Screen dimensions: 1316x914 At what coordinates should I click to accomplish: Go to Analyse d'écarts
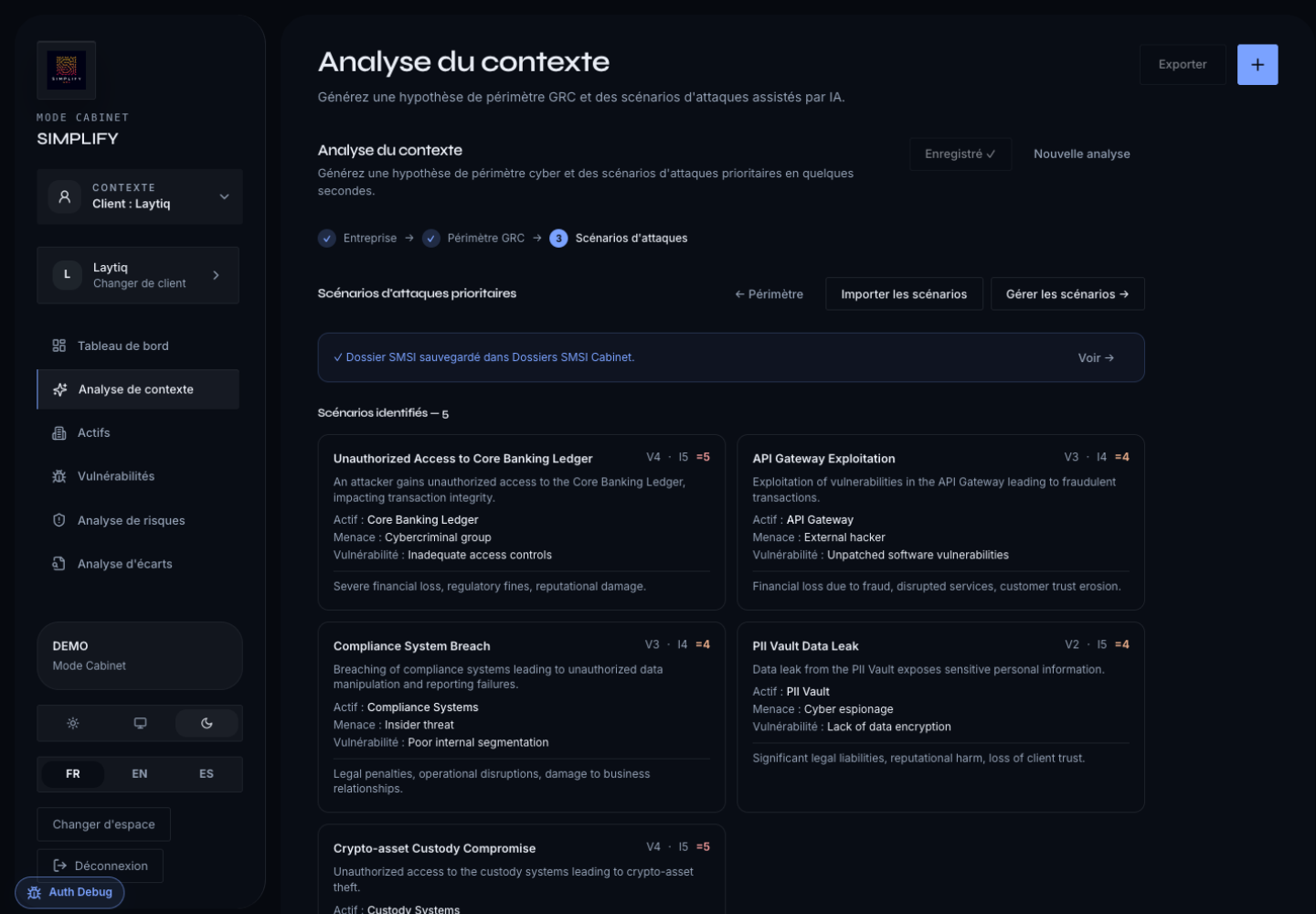tap(138, 564)
